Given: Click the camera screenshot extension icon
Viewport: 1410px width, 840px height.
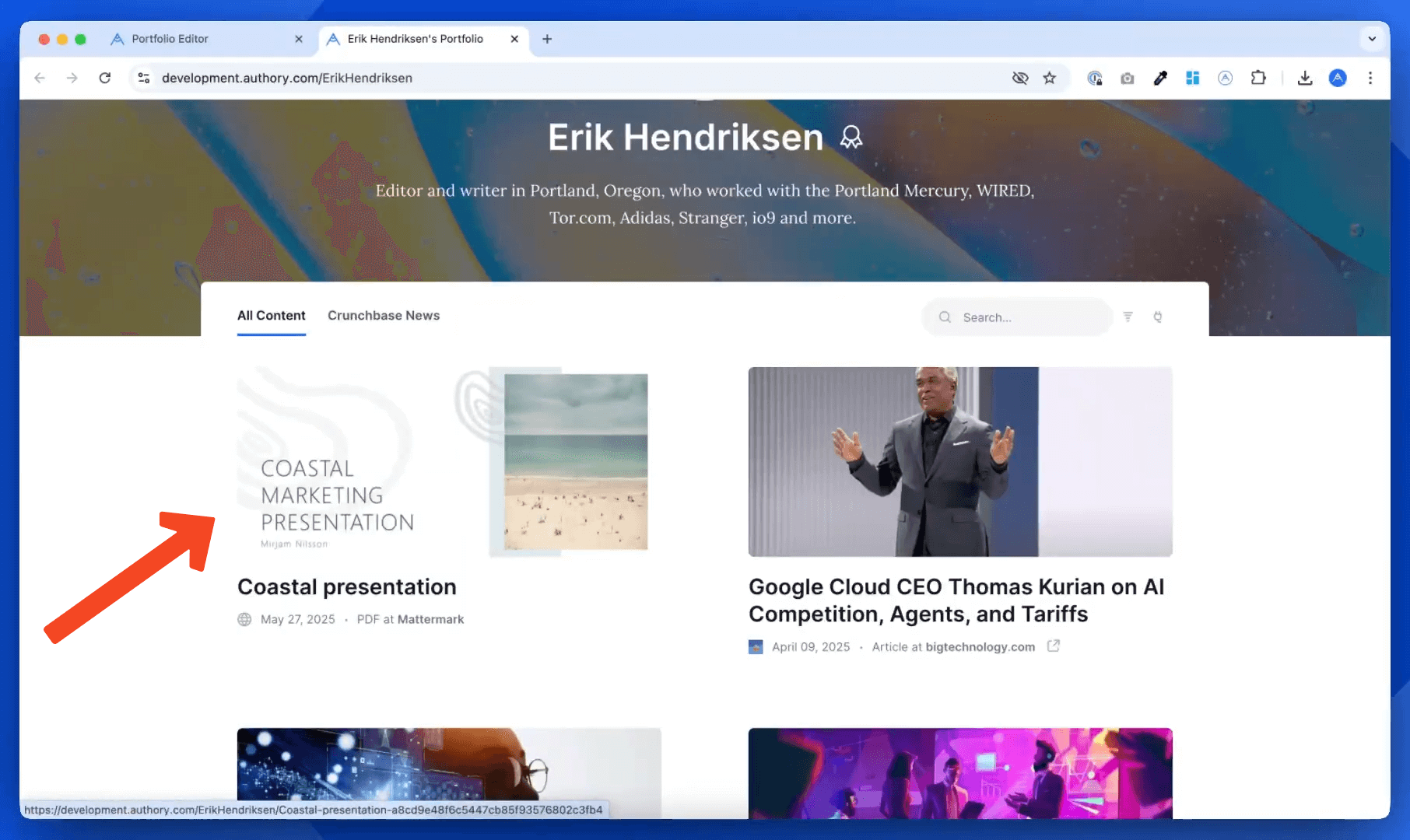Looking at the screenshot, I should (1127, 78).
